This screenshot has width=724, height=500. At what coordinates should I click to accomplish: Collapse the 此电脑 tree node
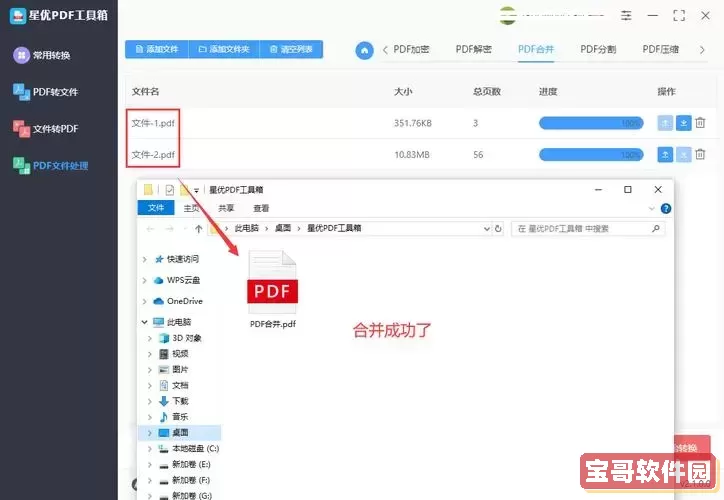point(145,322)
